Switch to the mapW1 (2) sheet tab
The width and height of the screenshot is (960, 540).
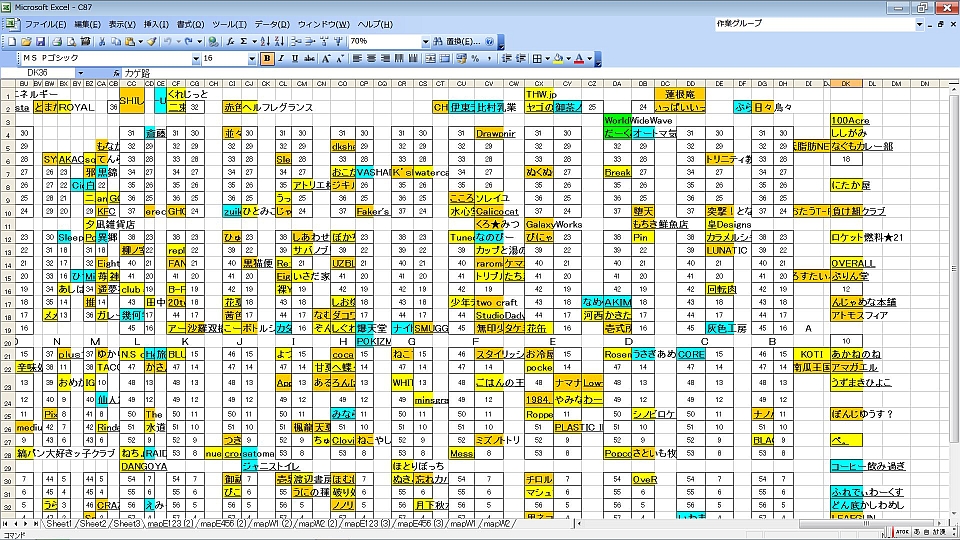[271, 524]
